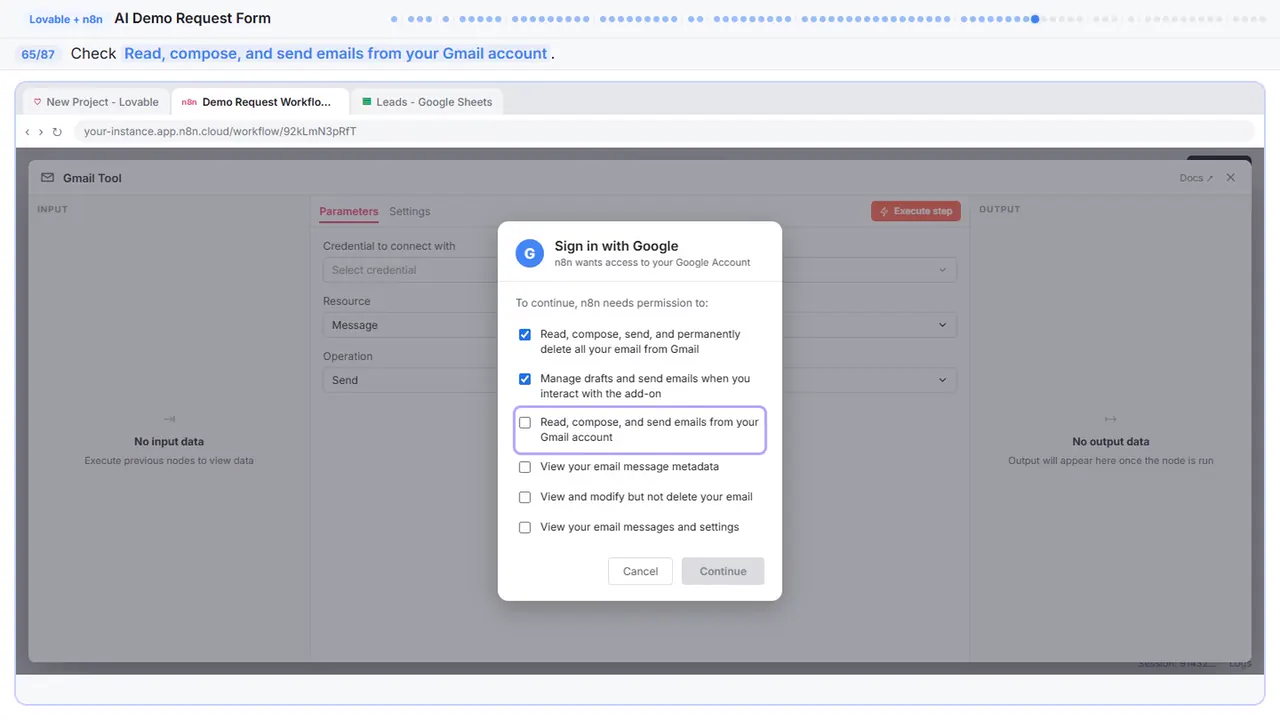Select the Demo Request Workflow browser tab
Screen dimensions: 1280x720
click(x=260, y=102)
